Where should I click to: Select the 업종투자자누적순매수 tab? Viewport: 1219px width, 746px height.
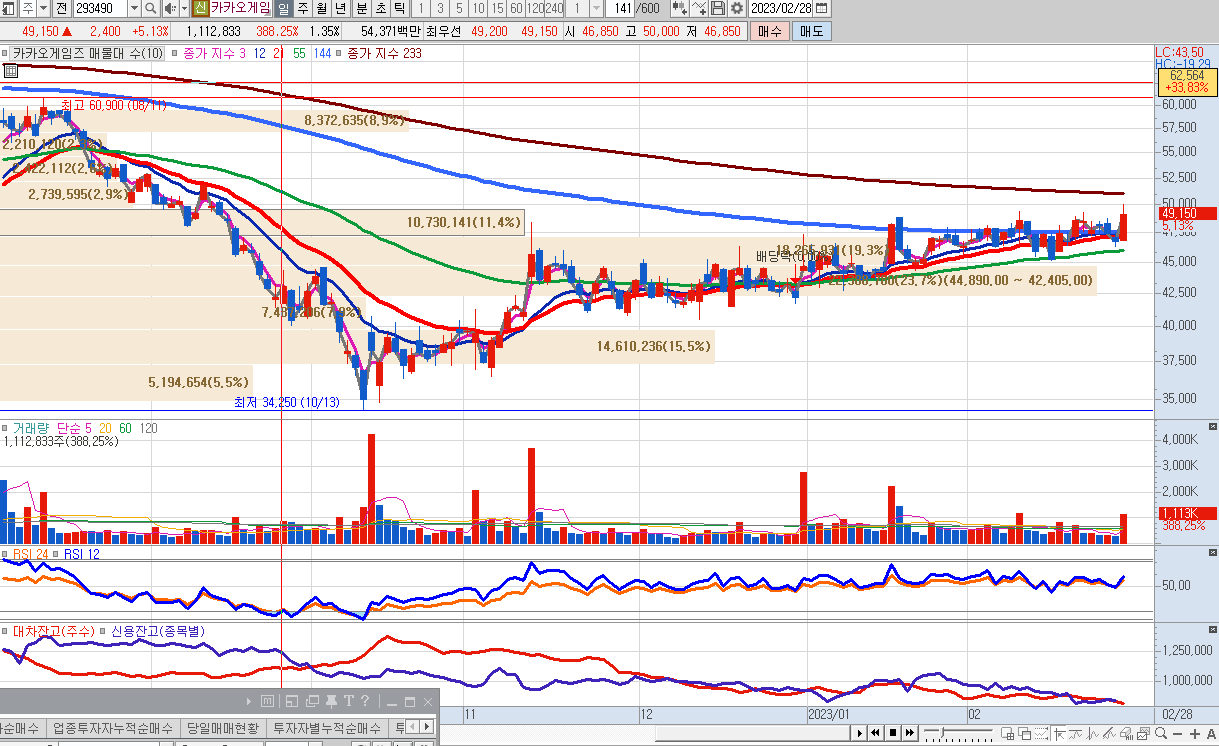[x=113, y=727]
